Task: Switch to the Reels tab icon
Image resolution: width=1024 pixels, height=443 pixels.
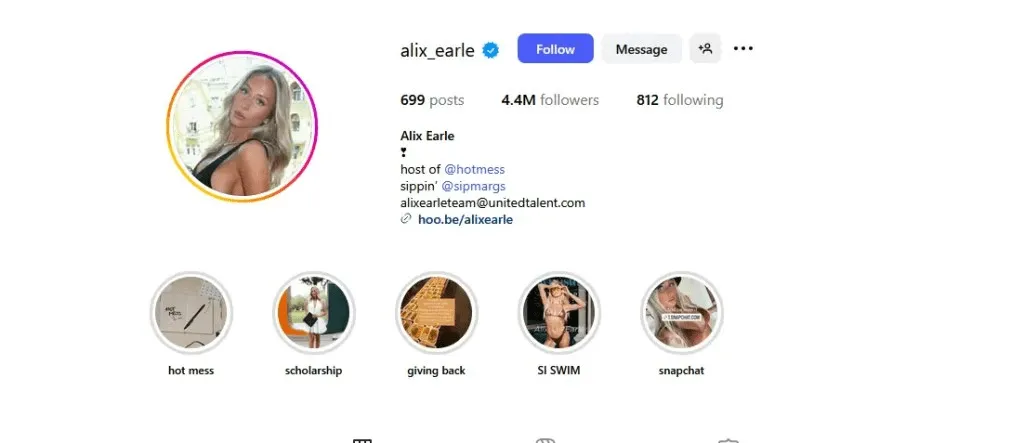Action: point(545,441)
